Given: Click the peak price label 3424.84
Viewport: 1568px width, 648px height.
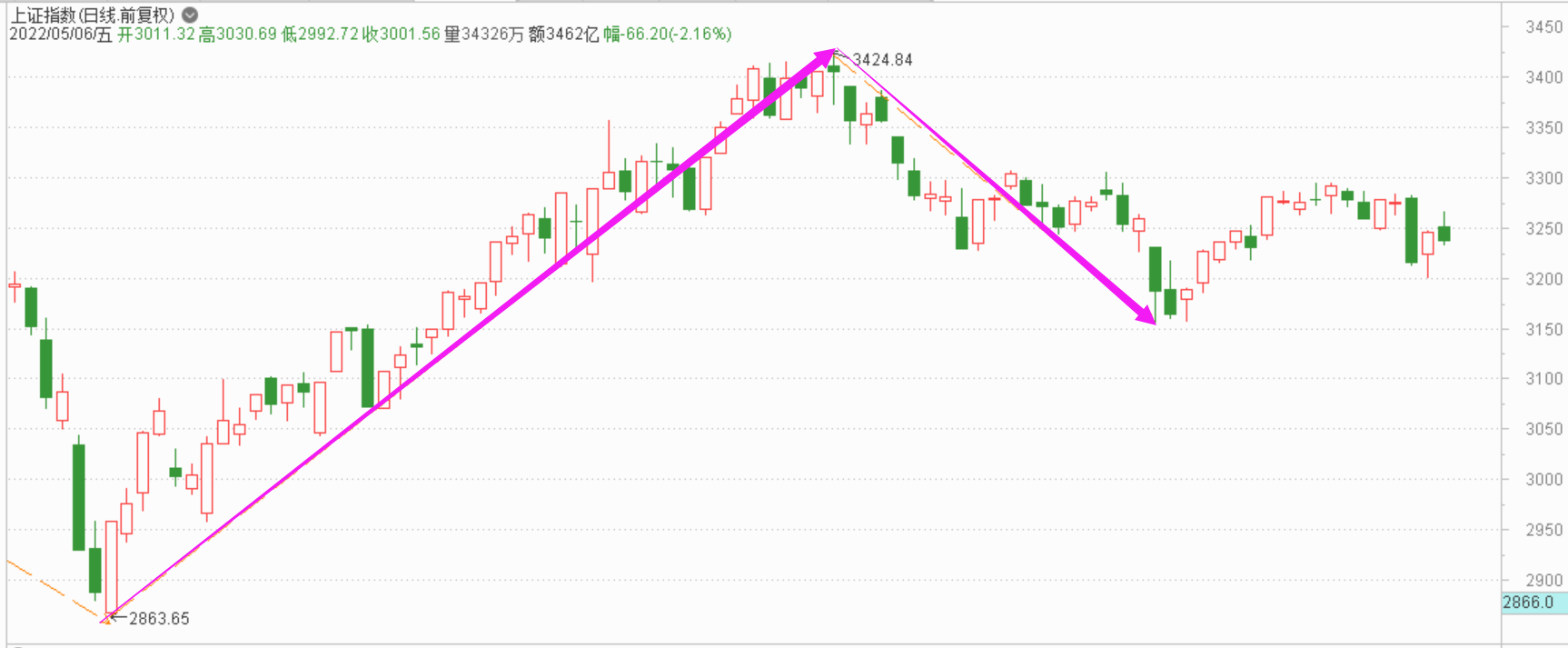Looking at the screenshot, I should [882, 60].
